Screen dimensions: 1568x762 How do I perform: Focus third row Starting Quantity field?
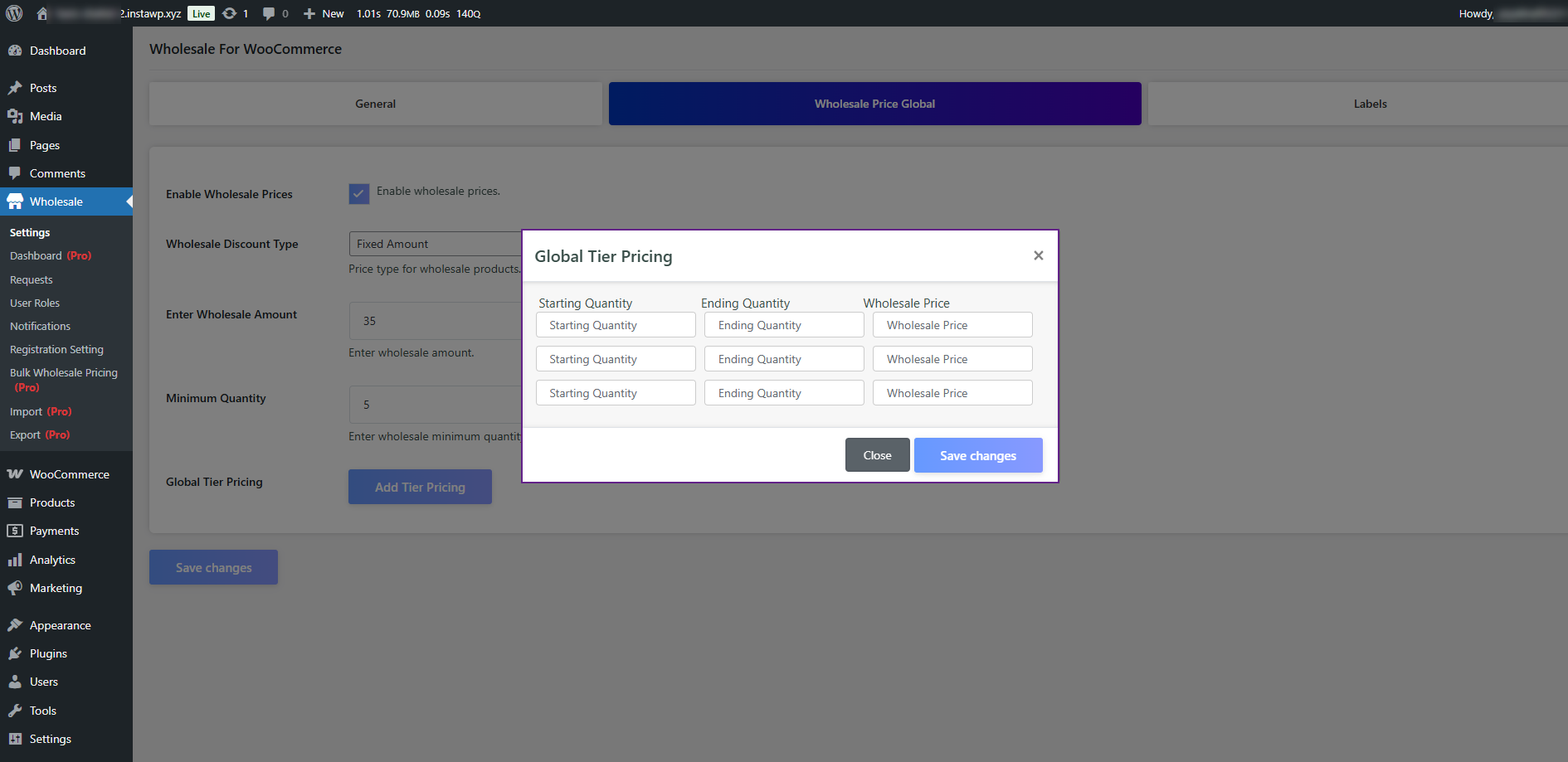616,393
